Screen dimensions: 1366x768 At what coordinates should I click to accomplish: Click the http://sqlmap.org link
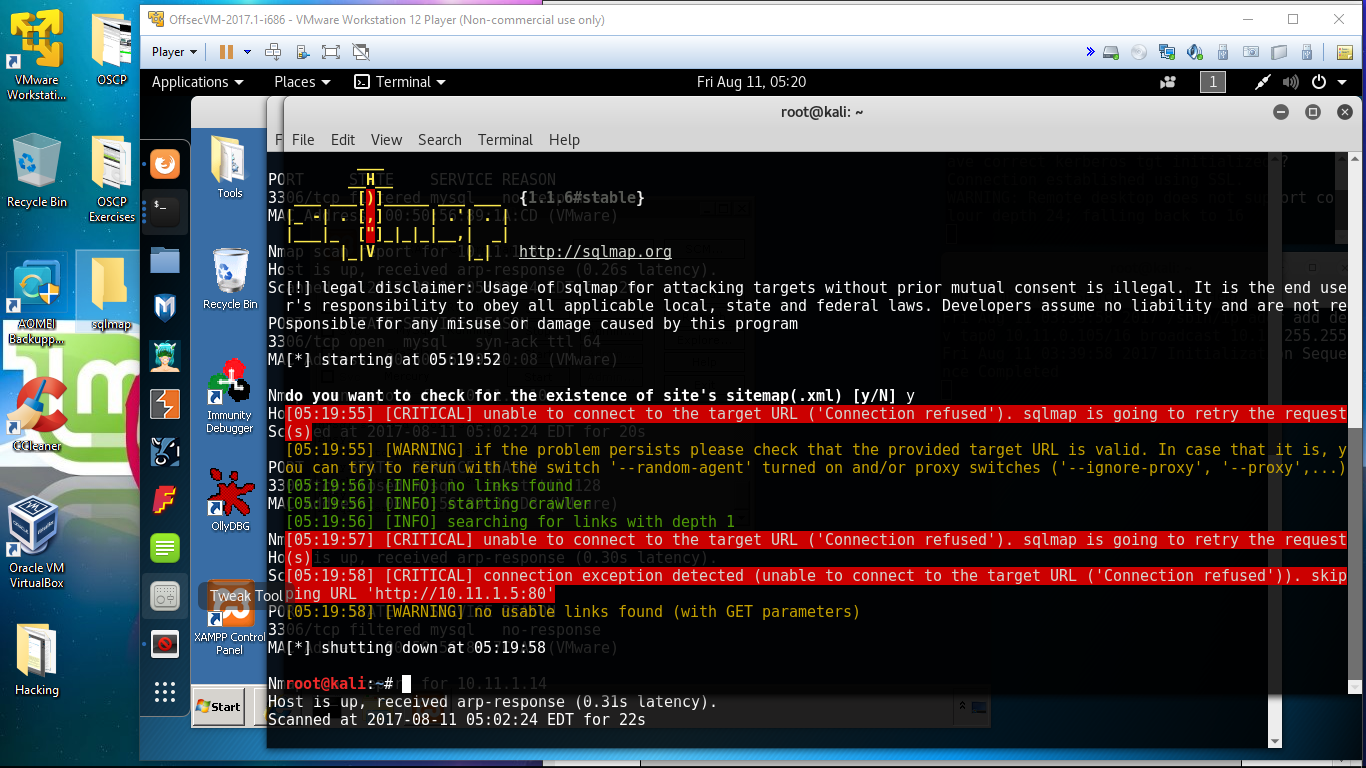[595, 252]
